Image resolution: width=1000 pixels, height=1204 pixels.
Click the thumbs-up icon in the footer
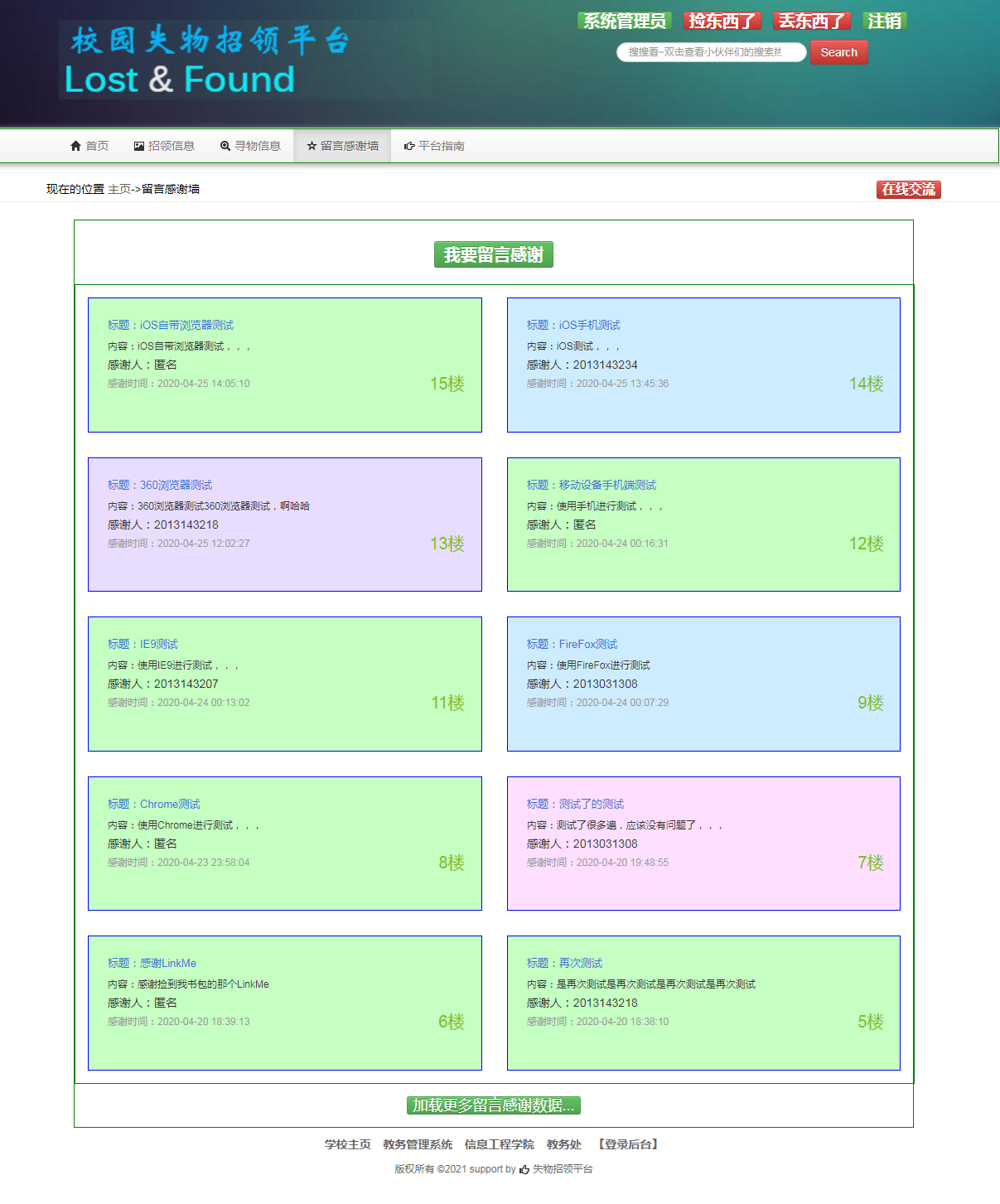point(524,1169)
